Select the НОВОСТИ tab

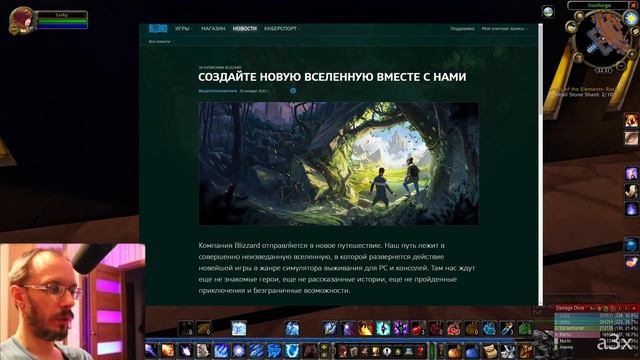(x=244, y=29)
